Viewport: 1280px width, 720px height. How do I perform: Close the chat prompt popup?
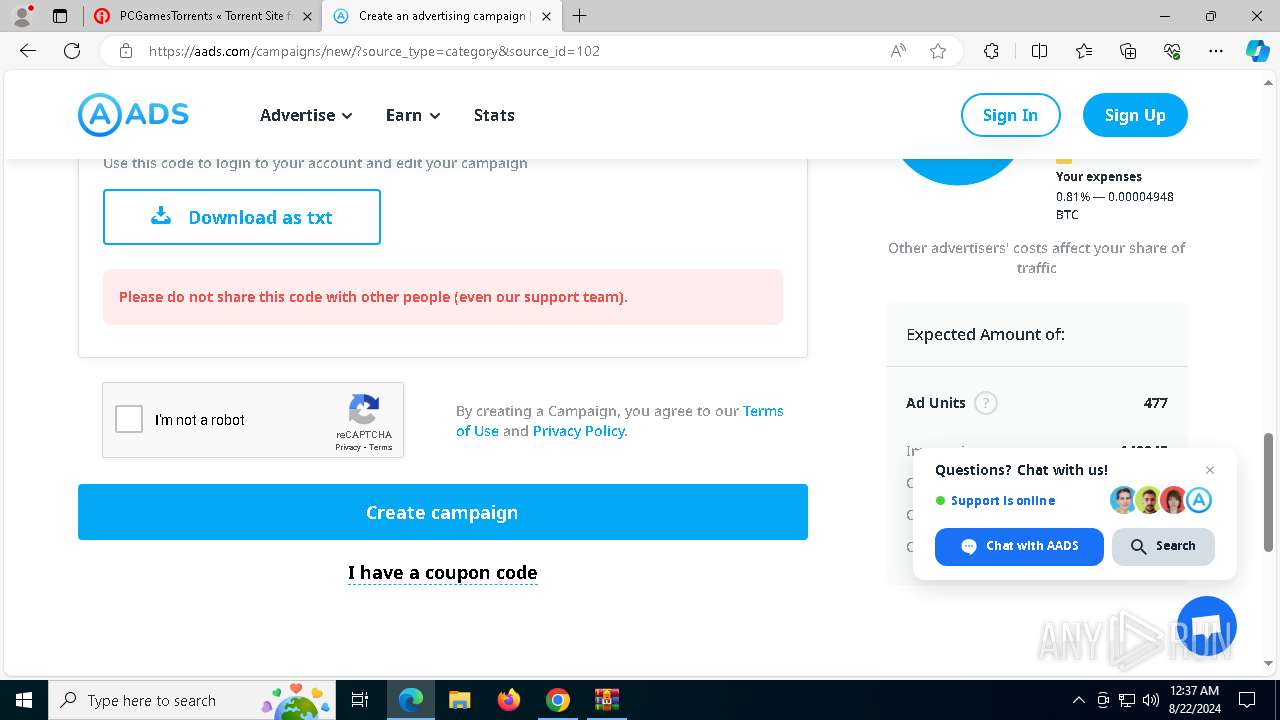point(1210,470)
